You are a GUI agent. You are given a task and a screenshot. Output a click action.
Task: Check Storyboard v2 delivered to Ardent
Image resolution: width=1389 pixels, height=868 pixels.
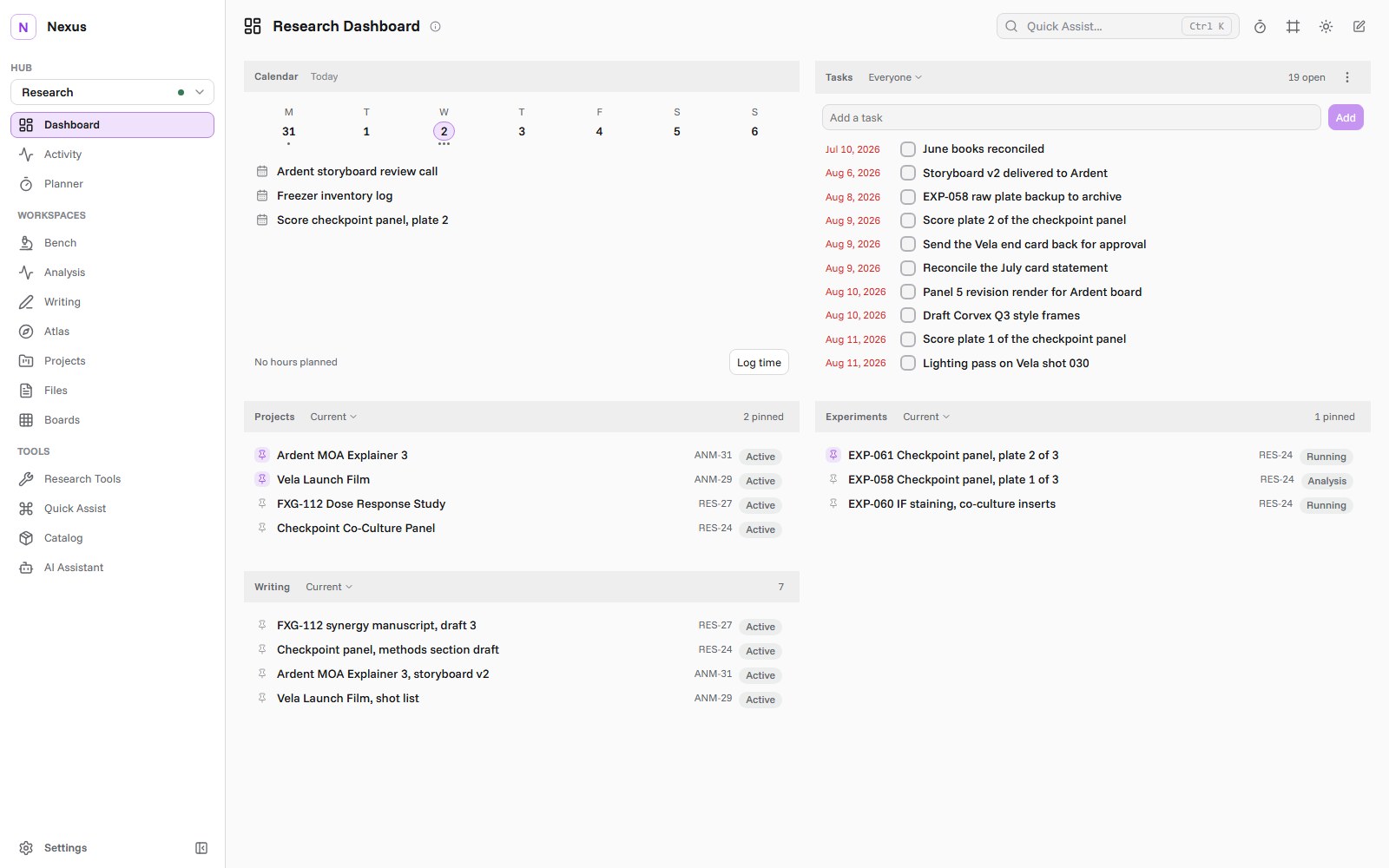pos(908,173)
